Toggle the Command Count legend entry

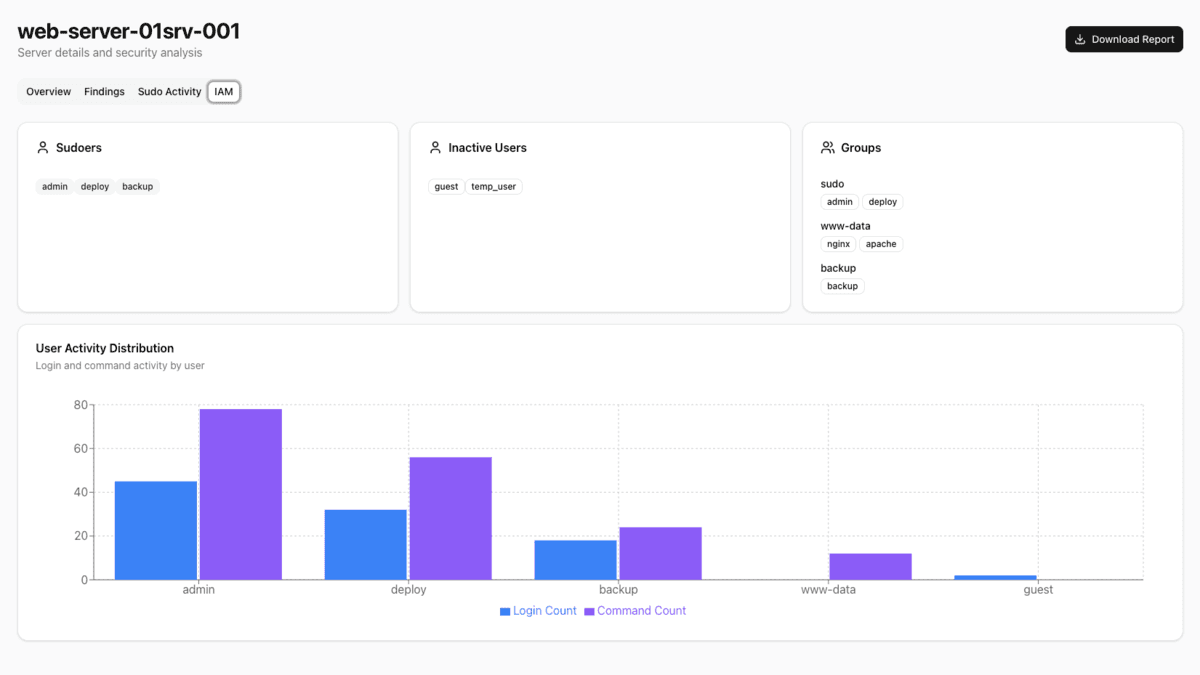635,610
